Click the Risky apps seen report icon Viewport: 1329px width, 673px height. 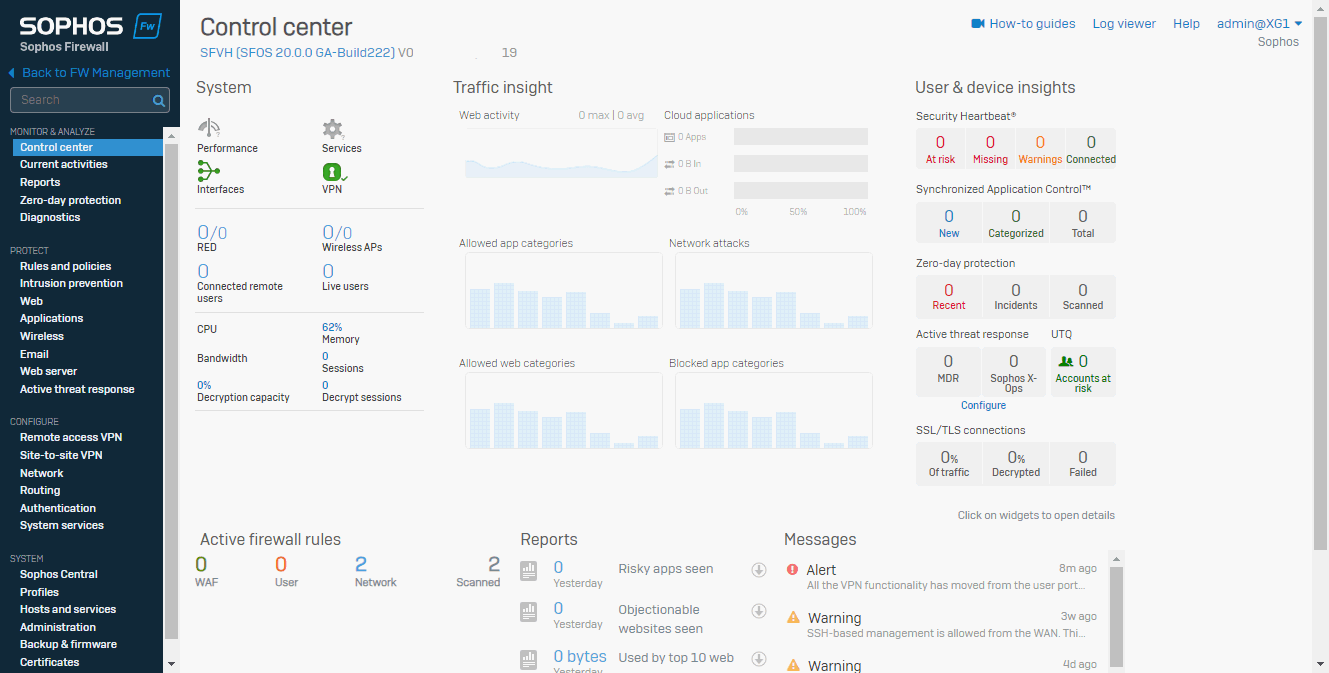click(x=529, y=571)
